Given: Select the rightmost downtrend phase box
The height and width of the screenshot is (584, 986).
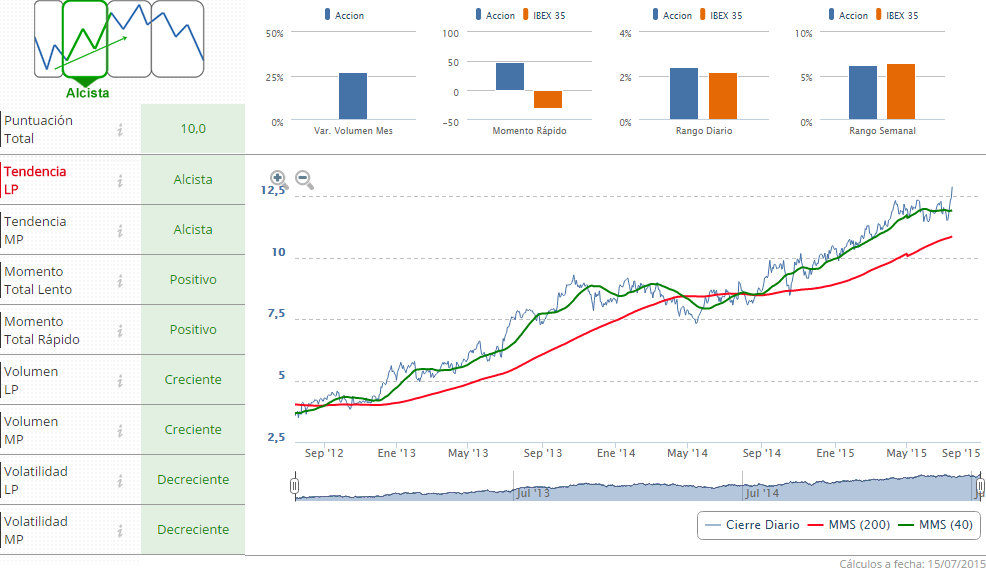Looking at the screenshot, I should click(x=177, y=39).
